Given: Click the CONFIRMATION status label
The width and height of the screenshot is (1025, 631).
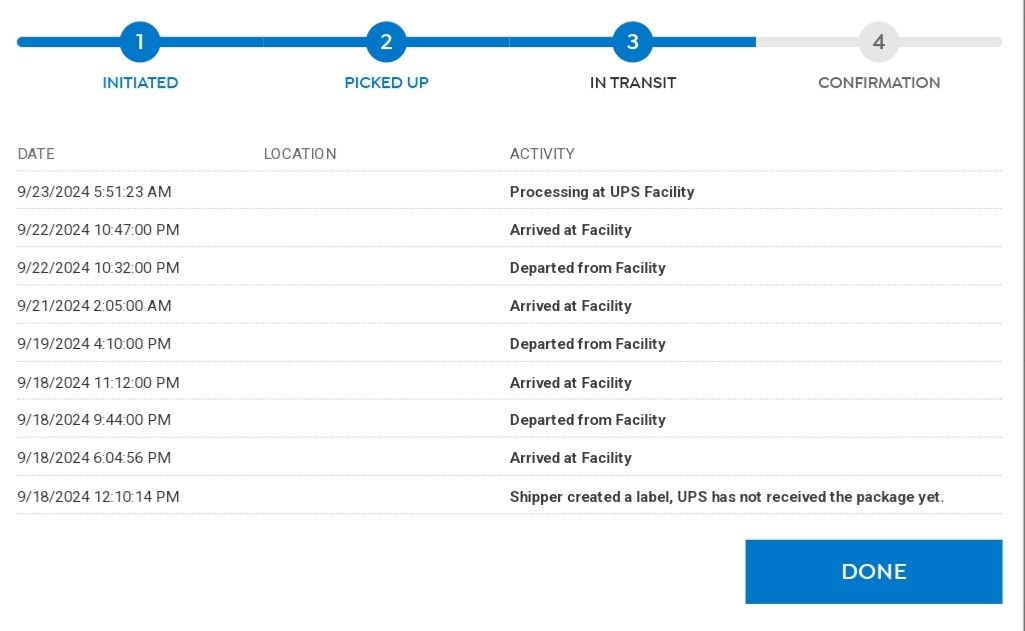Looking at the screenshot, I should (x=878, y=83).
